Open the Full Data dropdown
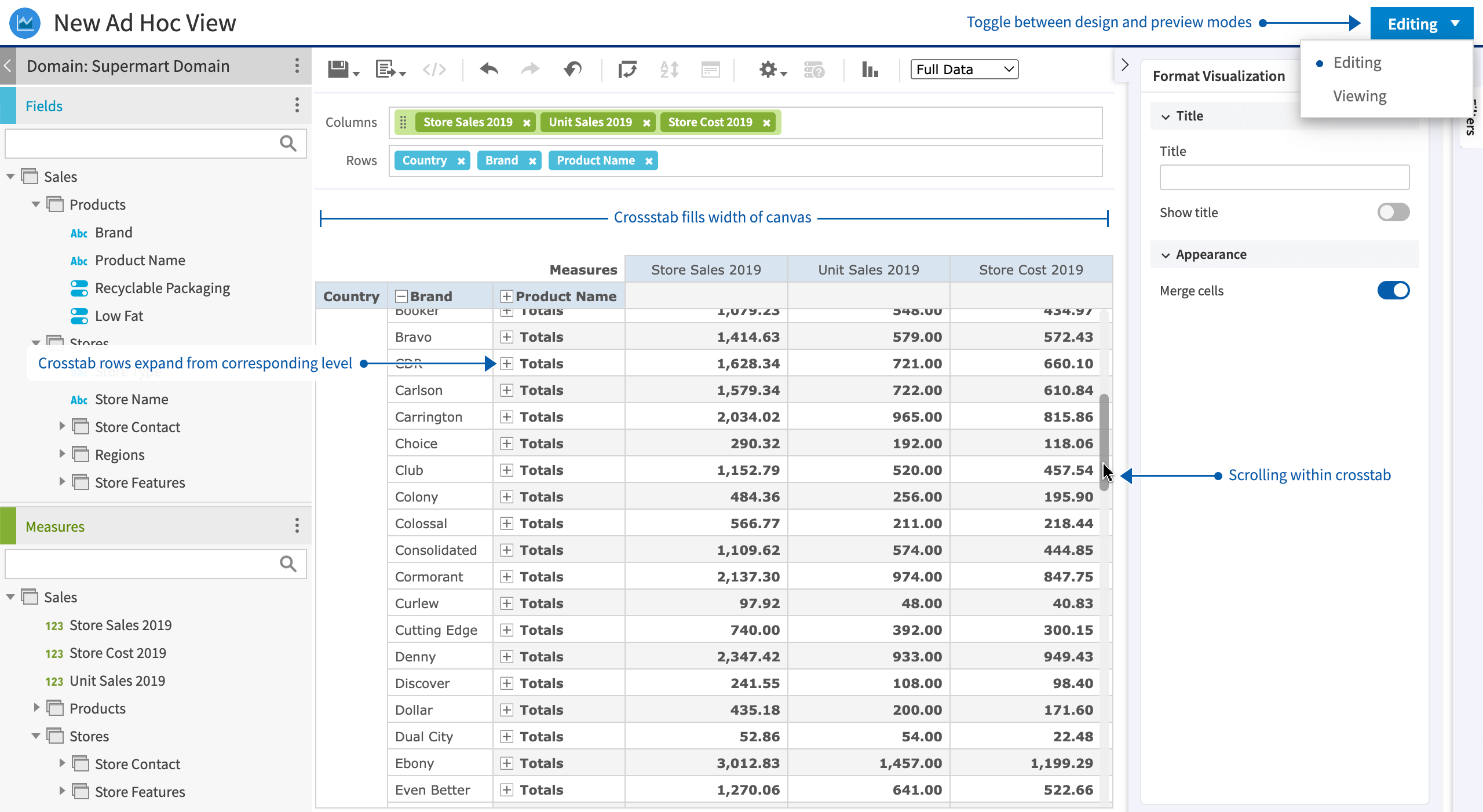Viewport: 1483px width, 812px height. click(965, 70)
